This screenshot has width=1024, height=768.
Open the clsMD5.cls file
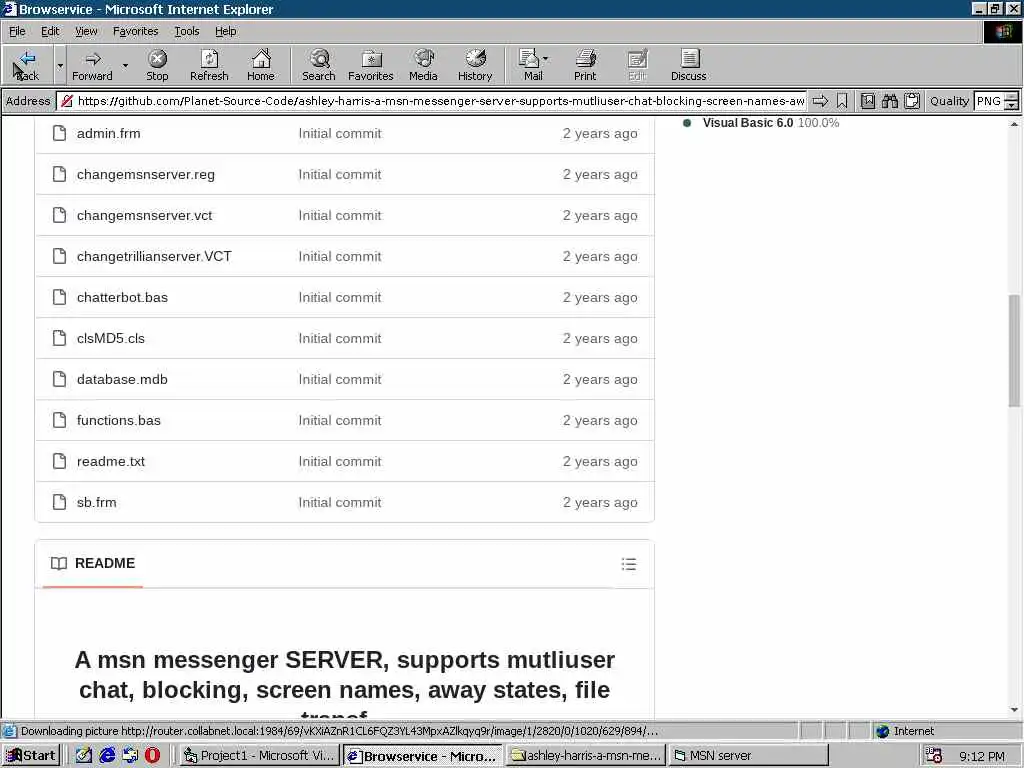110,338
